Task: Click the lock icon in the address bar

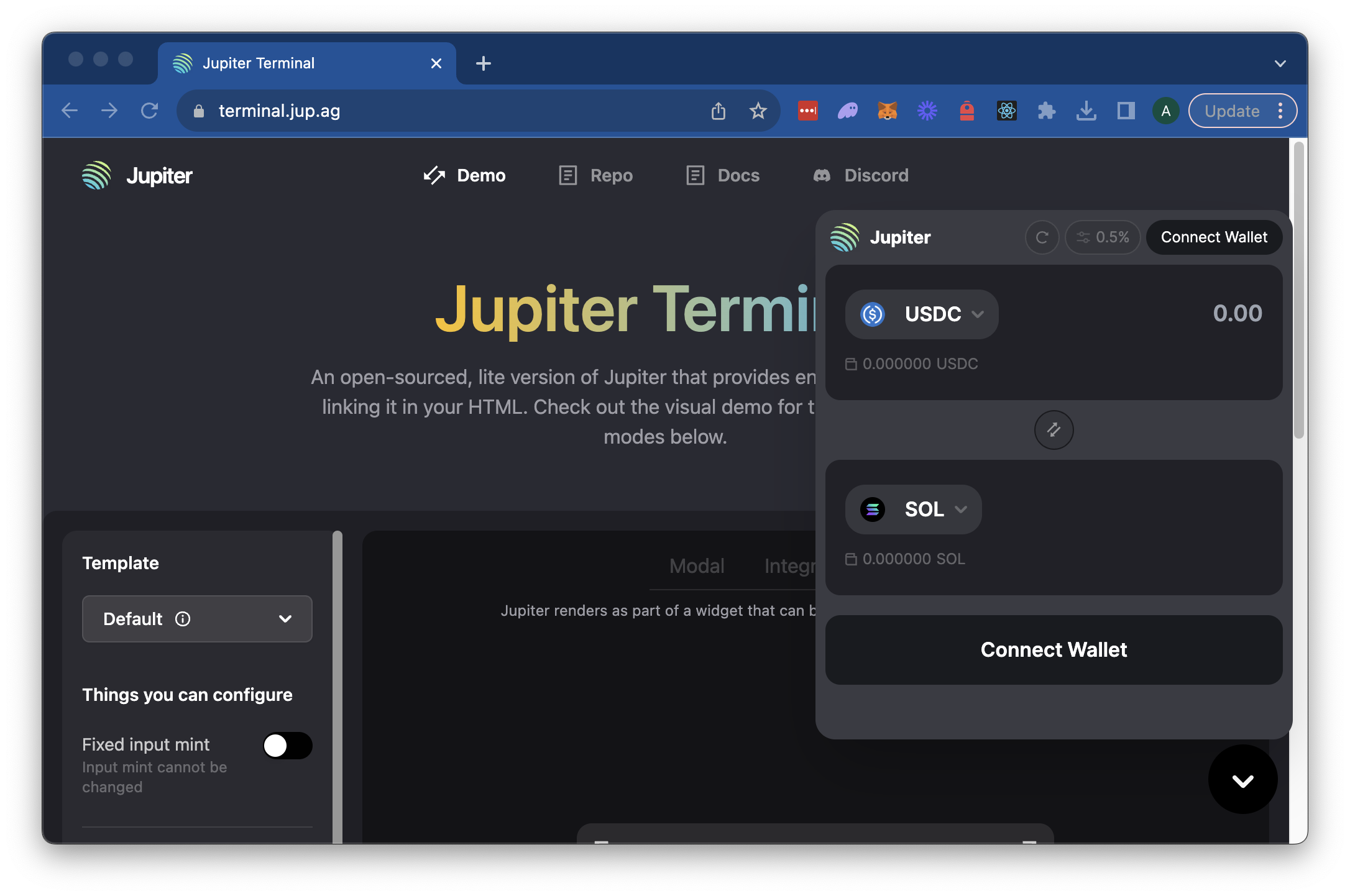Action: click(x=199, y=111)
